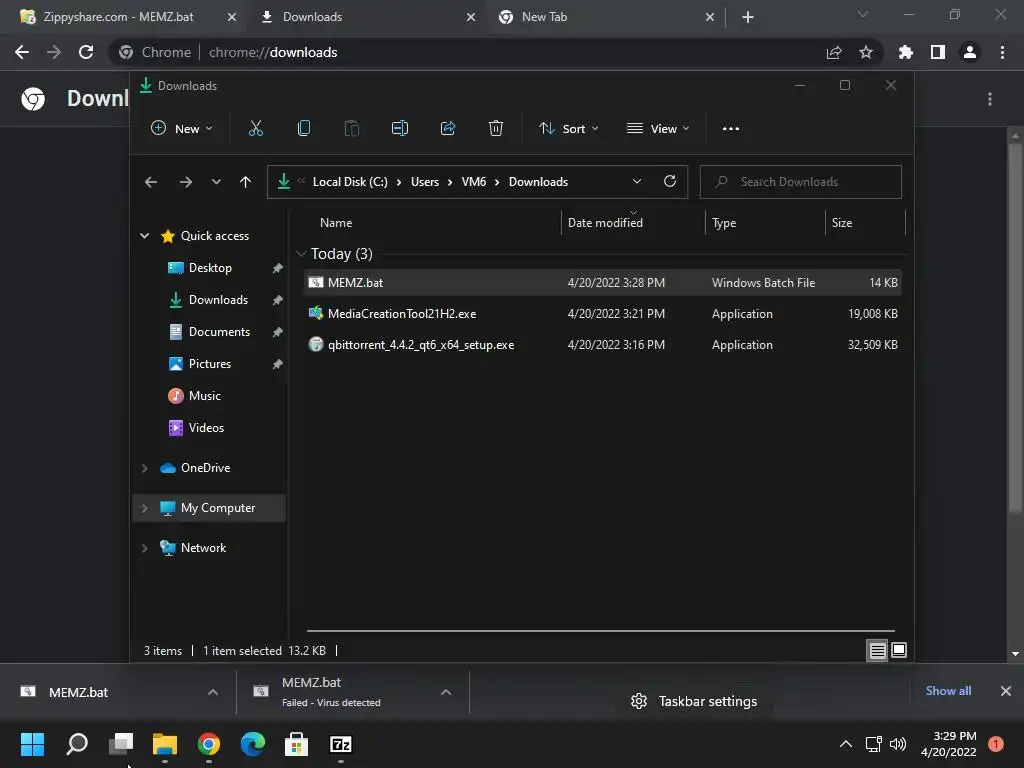Sort by Name column header

click(336, 223)
